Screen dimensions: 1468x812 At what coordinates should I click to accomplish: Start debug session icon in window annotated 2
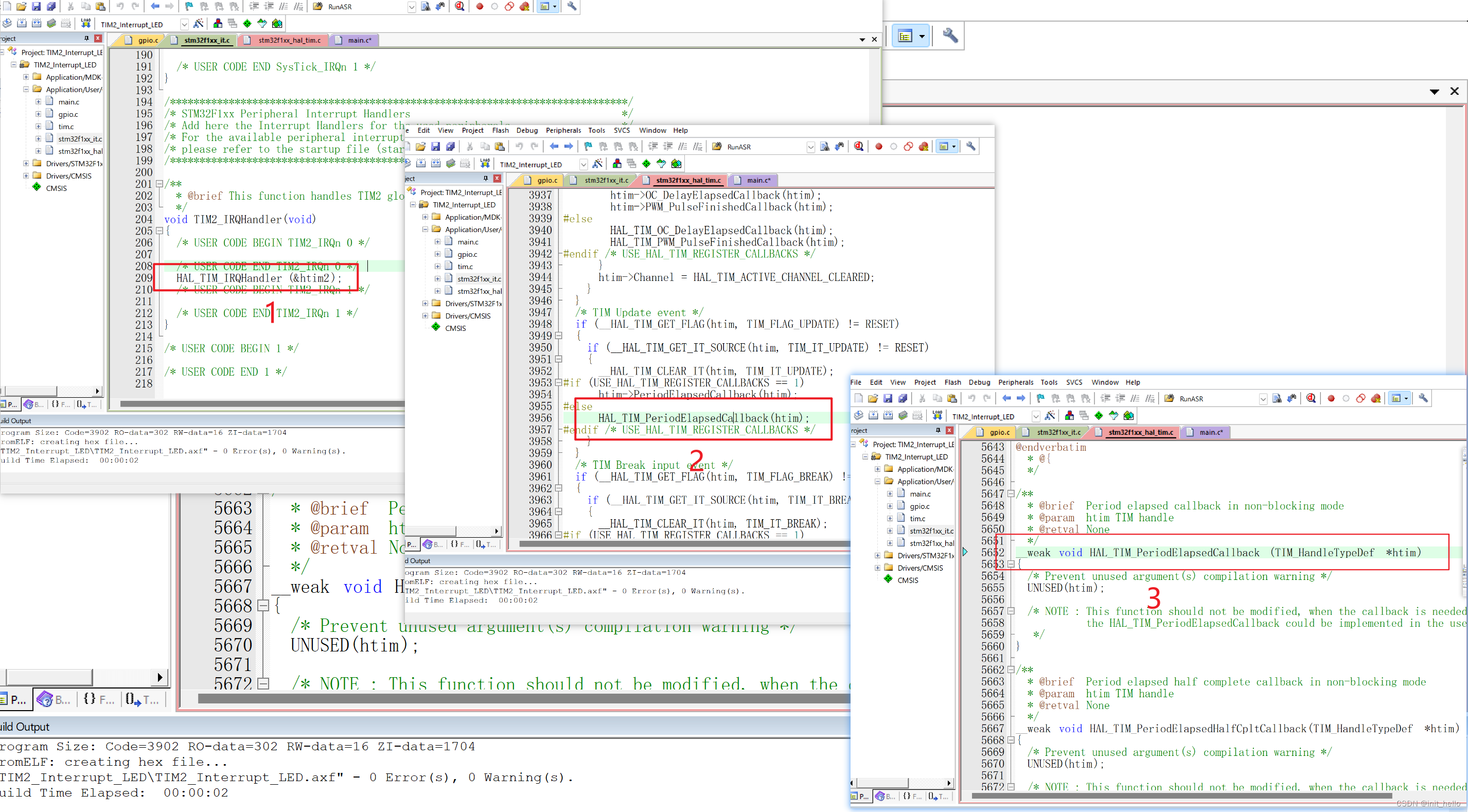pyautogui.click(x=859, y=147)
